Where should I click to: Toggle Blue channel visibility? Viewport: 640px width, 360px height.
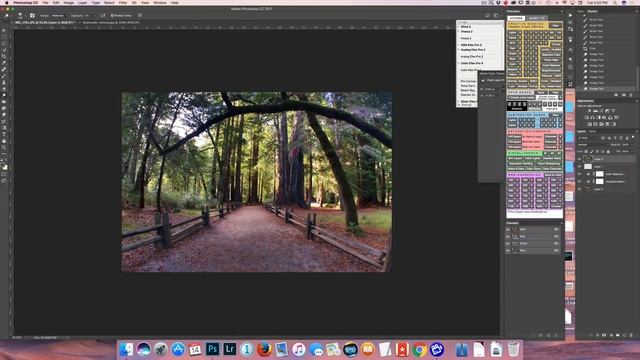[508, 251]
